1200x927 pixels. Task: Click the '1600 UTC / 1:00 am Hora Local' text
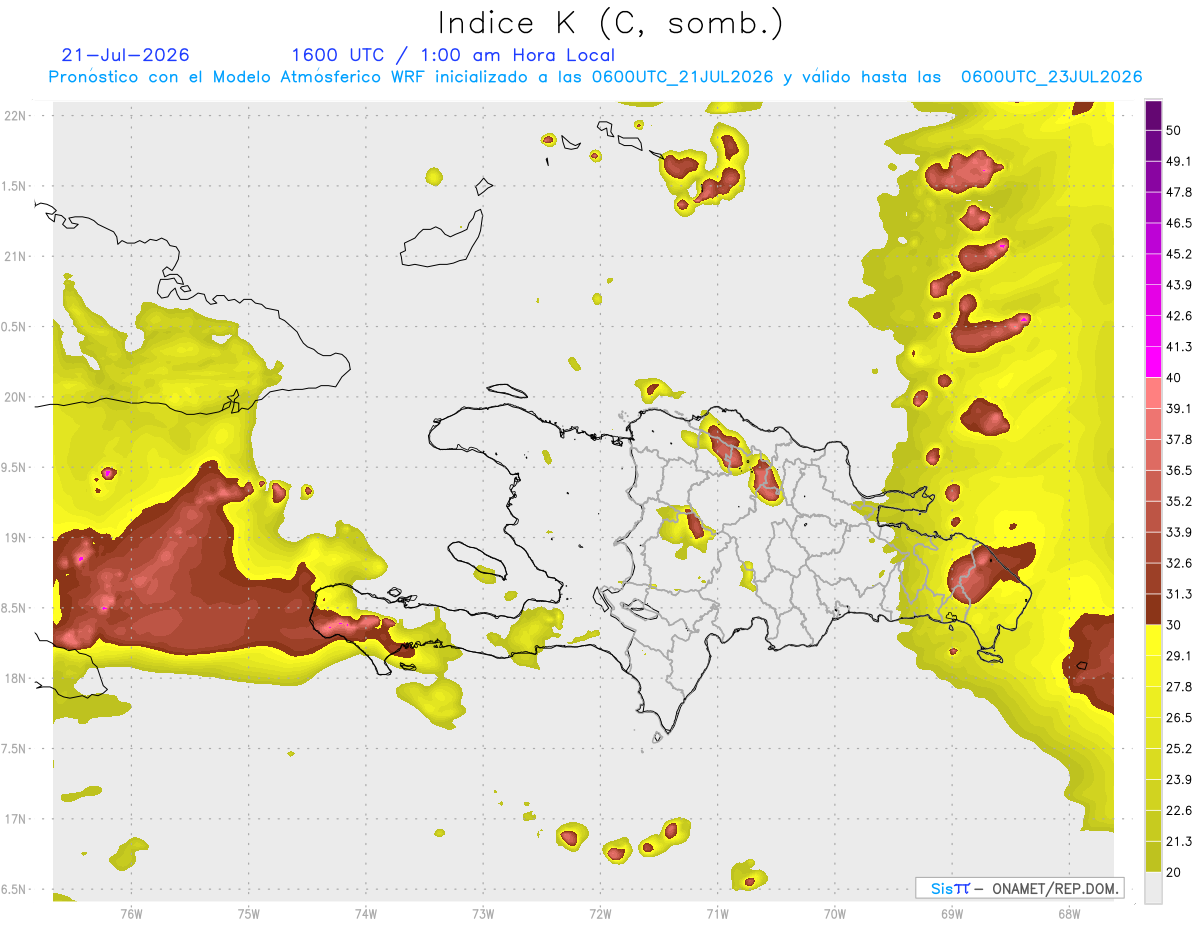[453, 55]
